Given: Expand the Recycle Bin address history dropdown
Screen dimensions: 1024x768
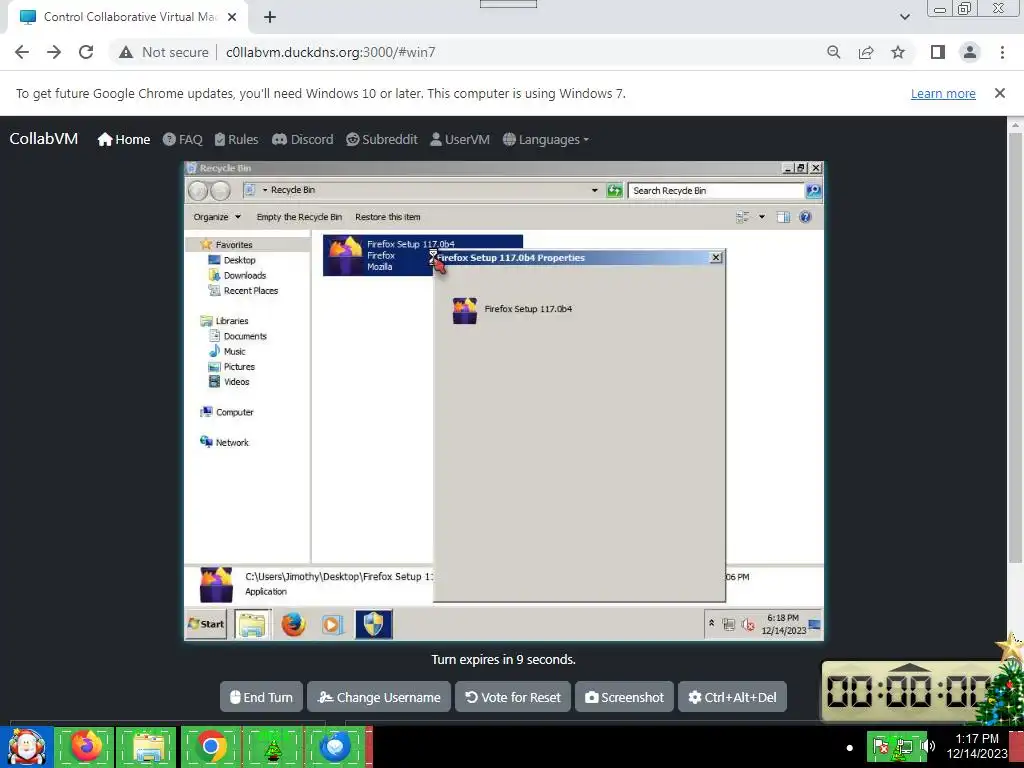Looking at the screenshot, I should 594,190.
